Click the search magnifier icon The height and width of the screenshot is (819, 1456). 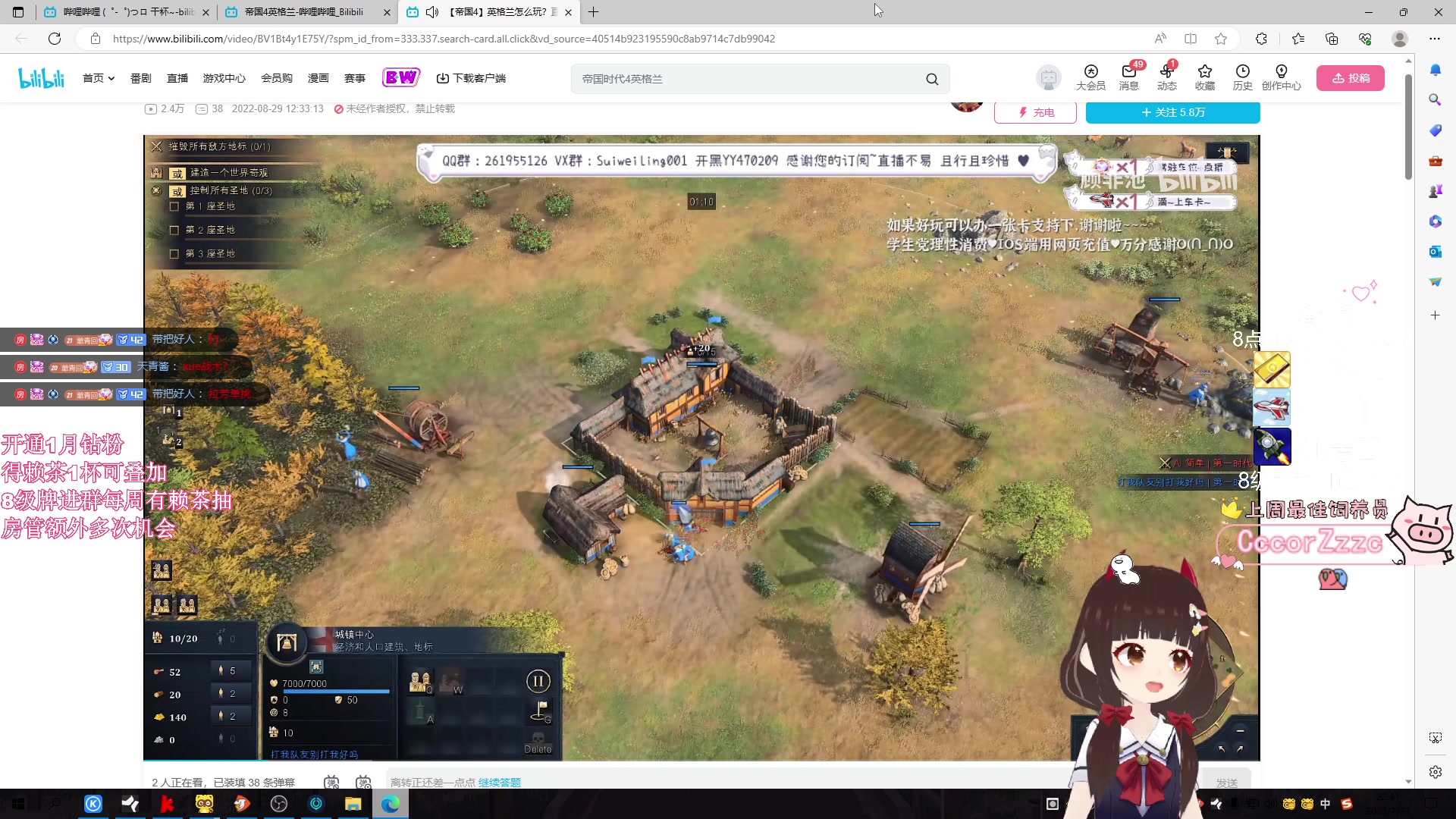932,79
